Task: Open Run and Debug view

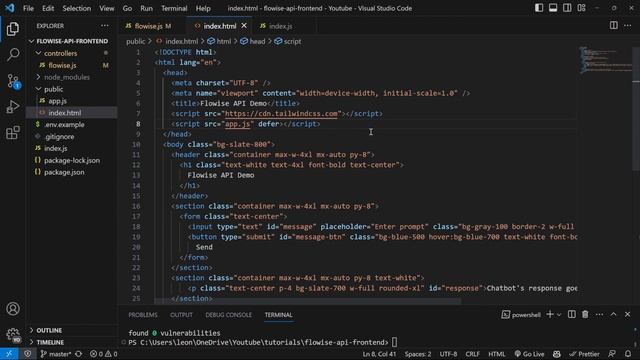Action: pyautogui.click(x=13, y=107)
